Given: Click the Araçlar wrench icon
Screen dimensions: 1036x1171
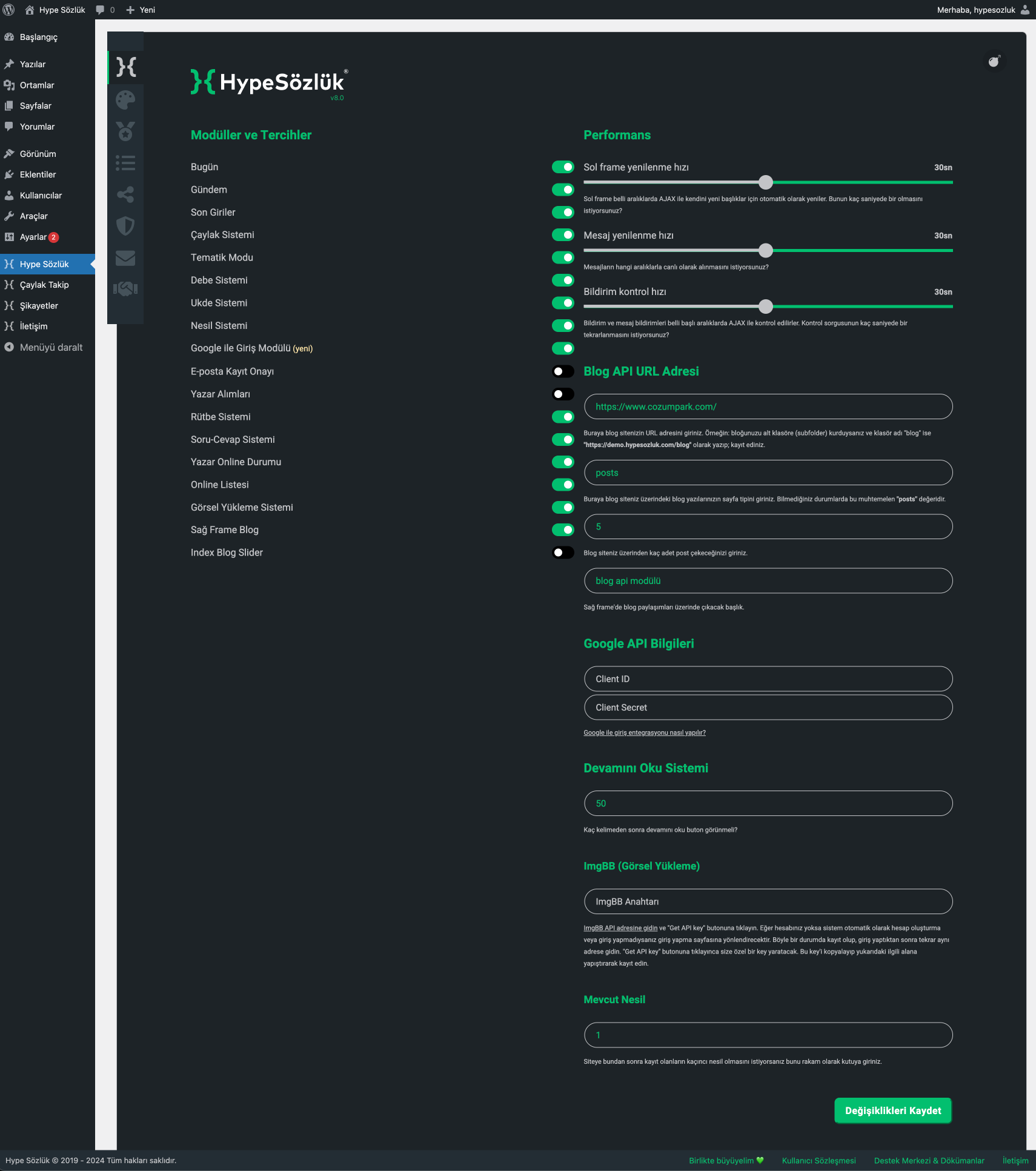Looking at the screenshot, I should pos(9,216).
